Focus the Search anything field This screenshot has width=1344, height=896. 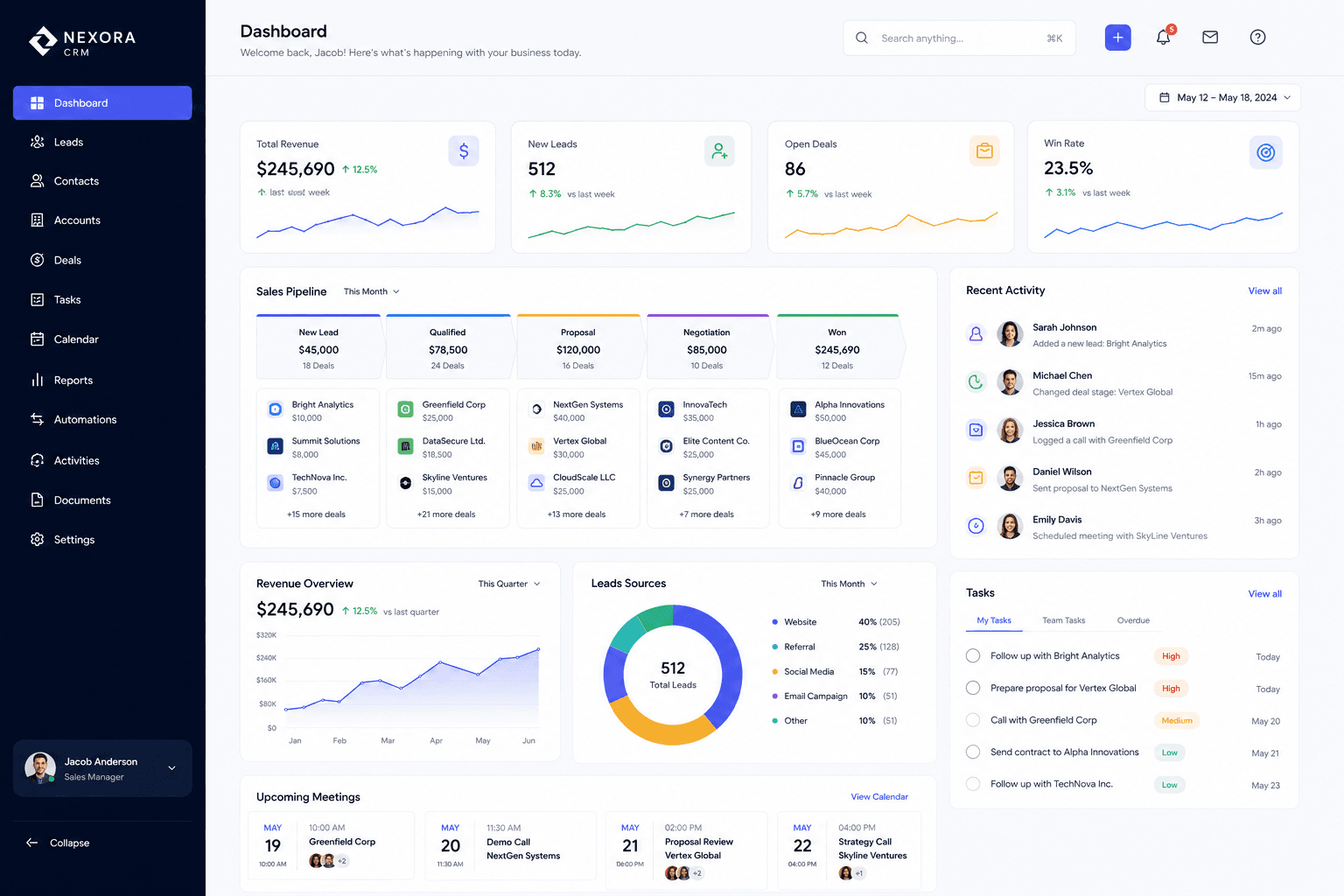pos(959,38)
